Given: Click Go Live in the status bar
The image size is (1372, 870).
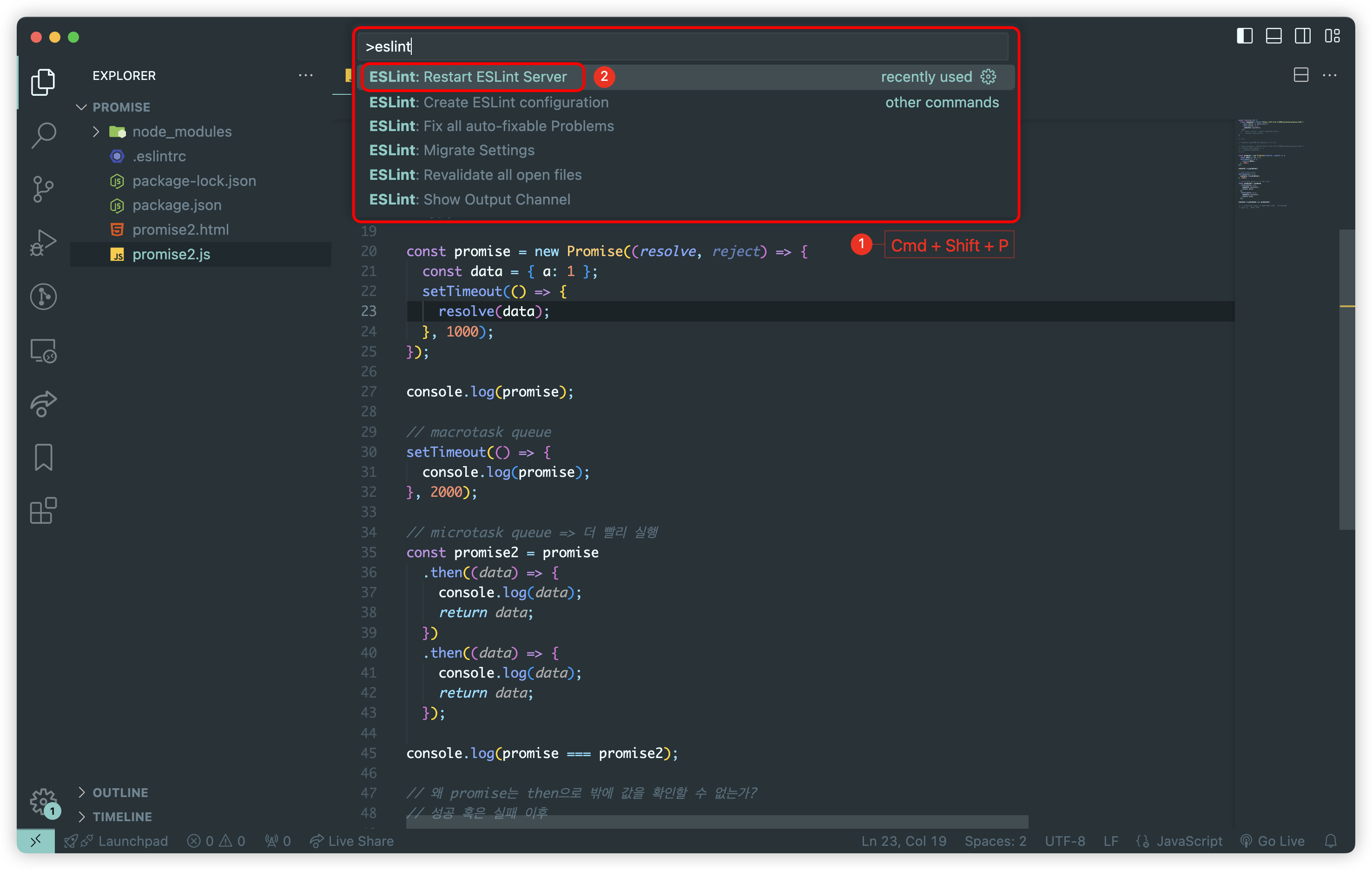Looking at the screenshot, I should pyautogui.click(x=1272, y=841).
